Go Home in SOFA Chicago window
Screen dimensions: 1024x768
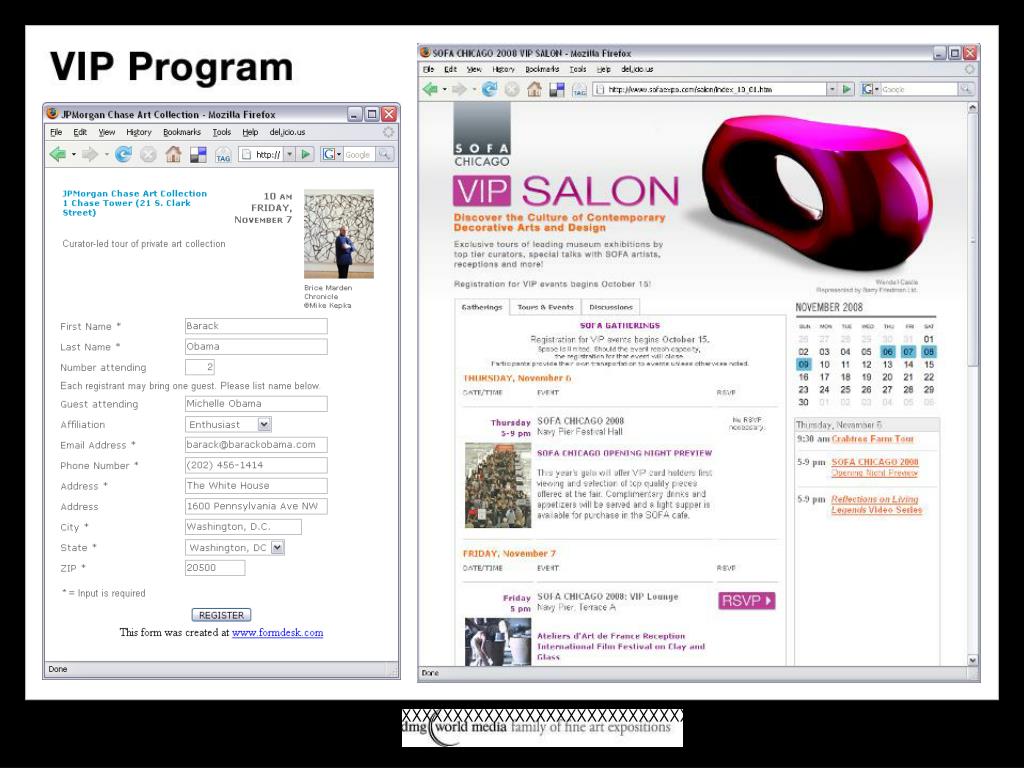(x=534, y=89)
